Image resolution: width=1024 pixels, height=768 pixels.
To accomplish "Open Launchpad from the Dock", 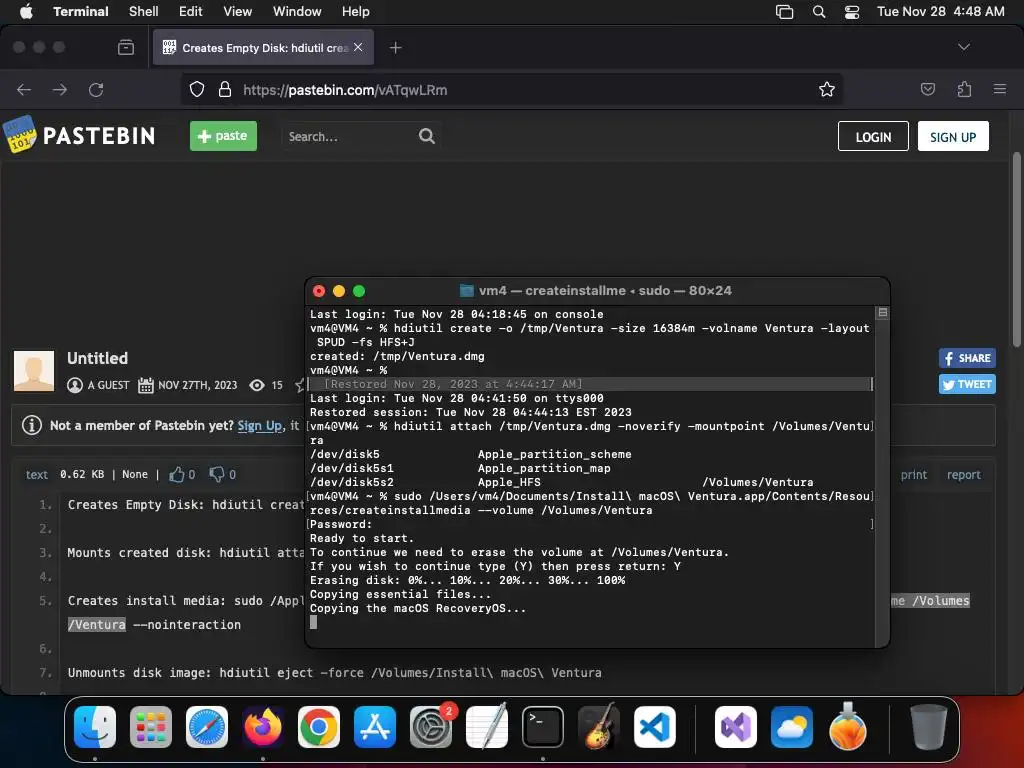I will pos(151,726).
